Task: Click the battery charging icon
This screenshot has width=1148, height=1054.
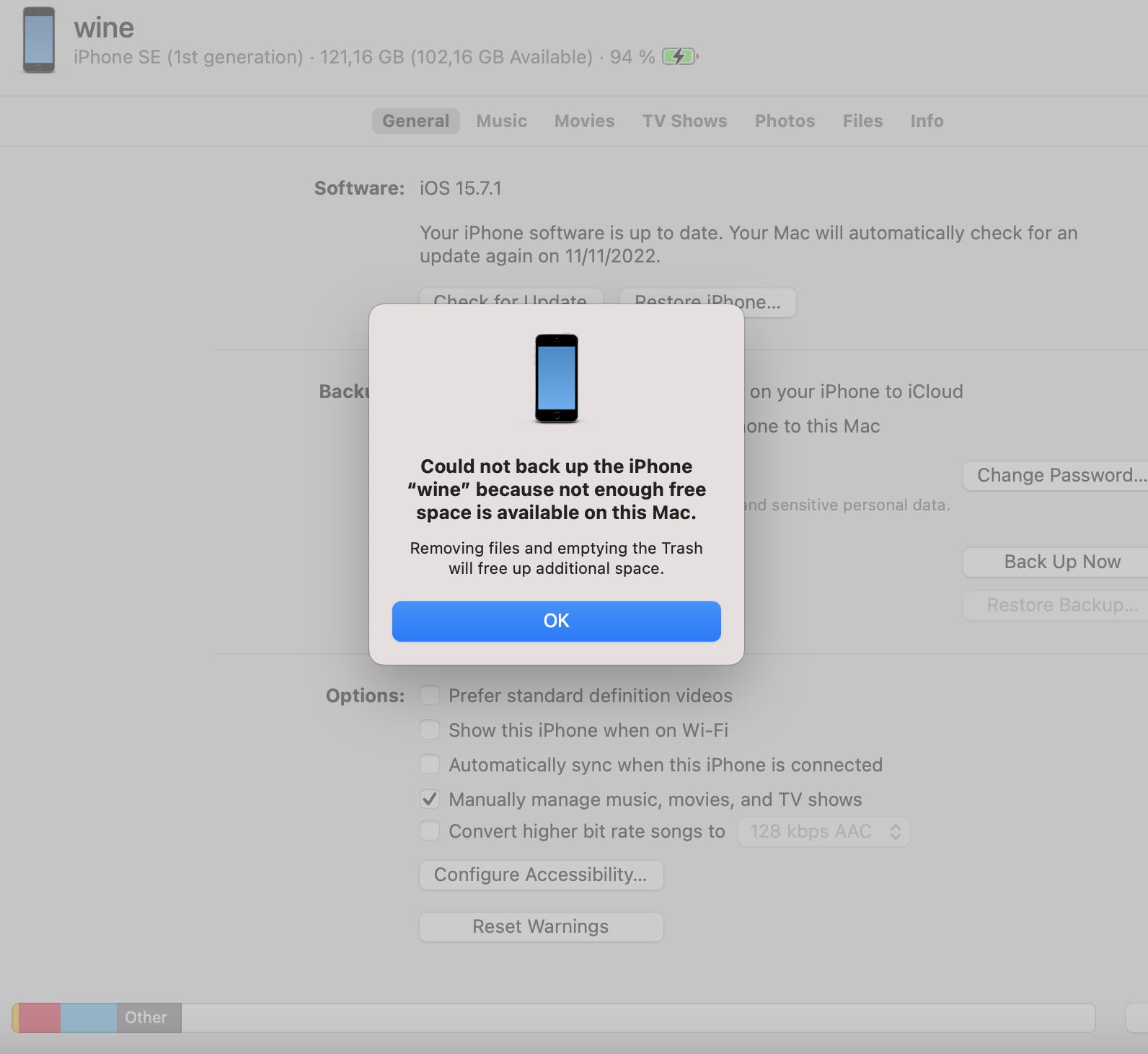Action: pyautogui.click(x=680, y=56)
